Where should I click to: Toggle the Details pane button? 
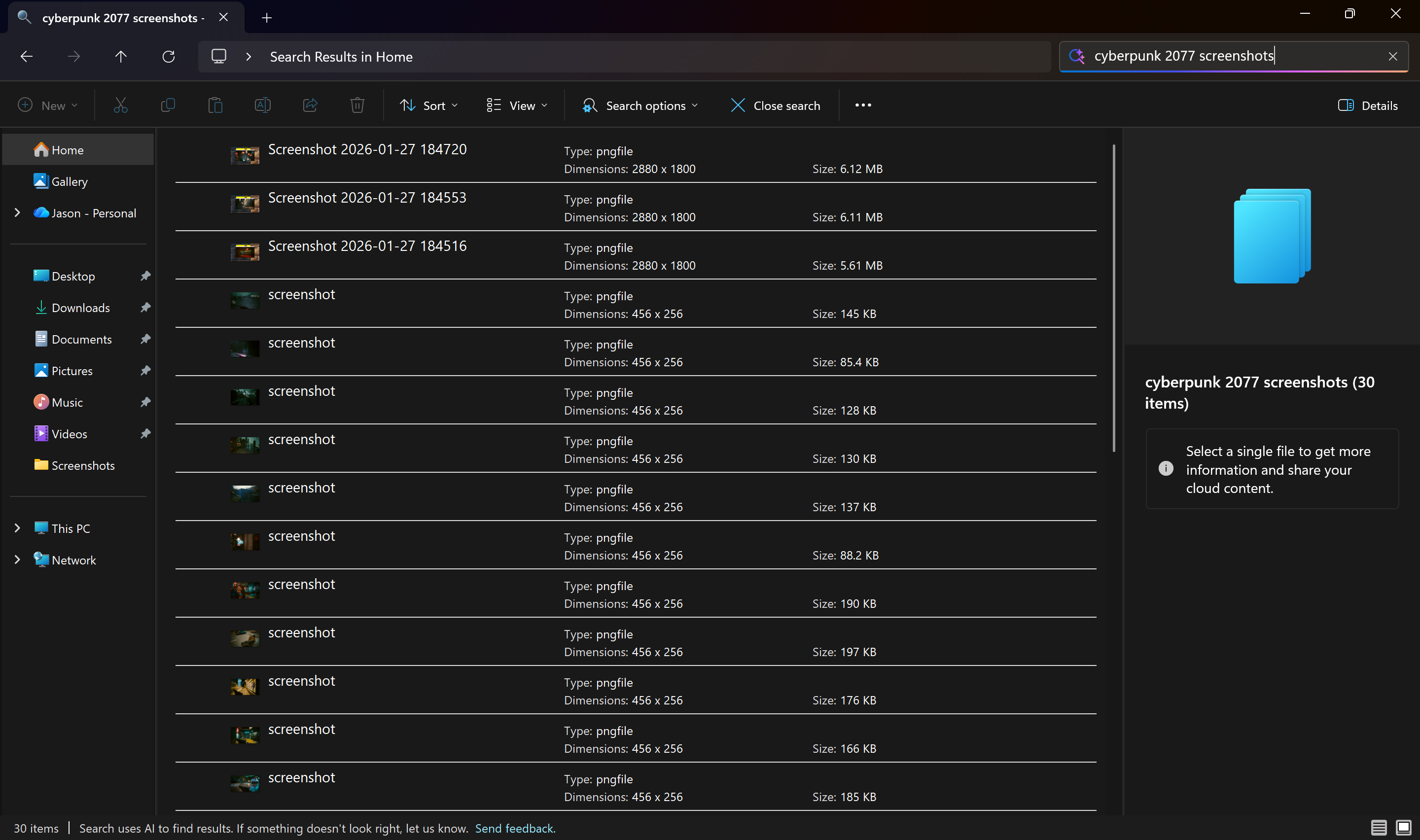pyautogui.click(x=1367, y=105)
